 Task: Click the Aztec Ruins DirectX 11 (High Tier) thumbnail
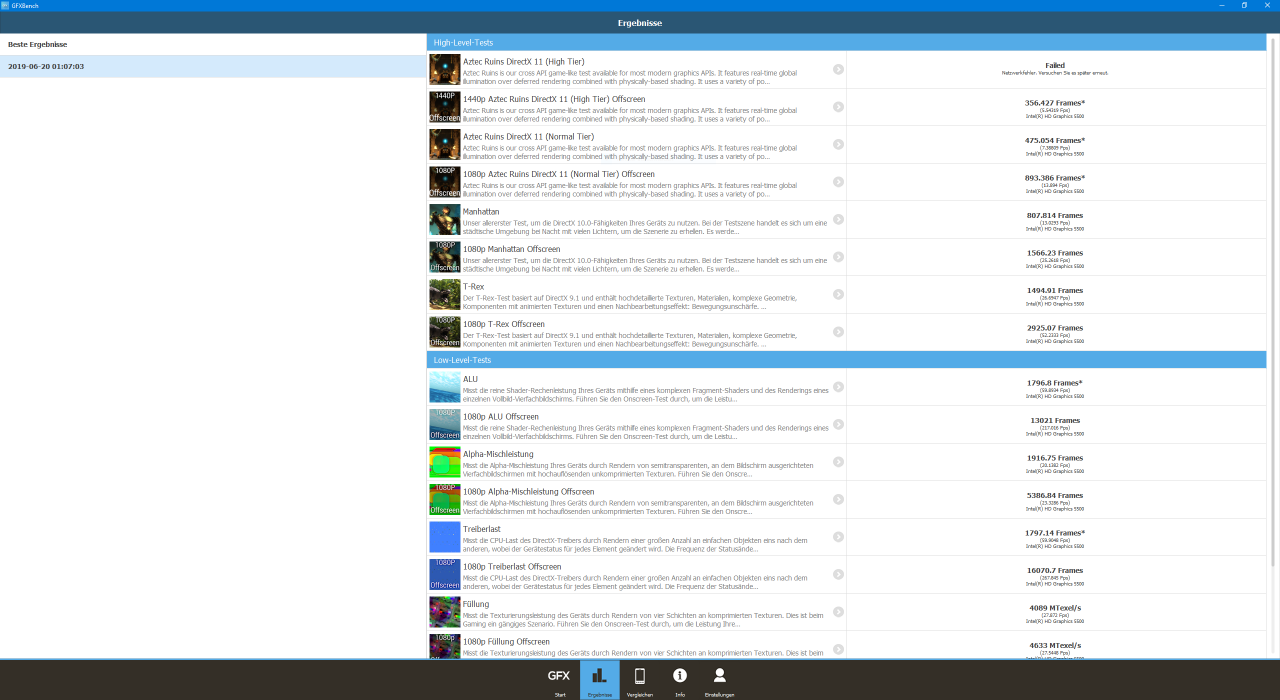[445, 70]
